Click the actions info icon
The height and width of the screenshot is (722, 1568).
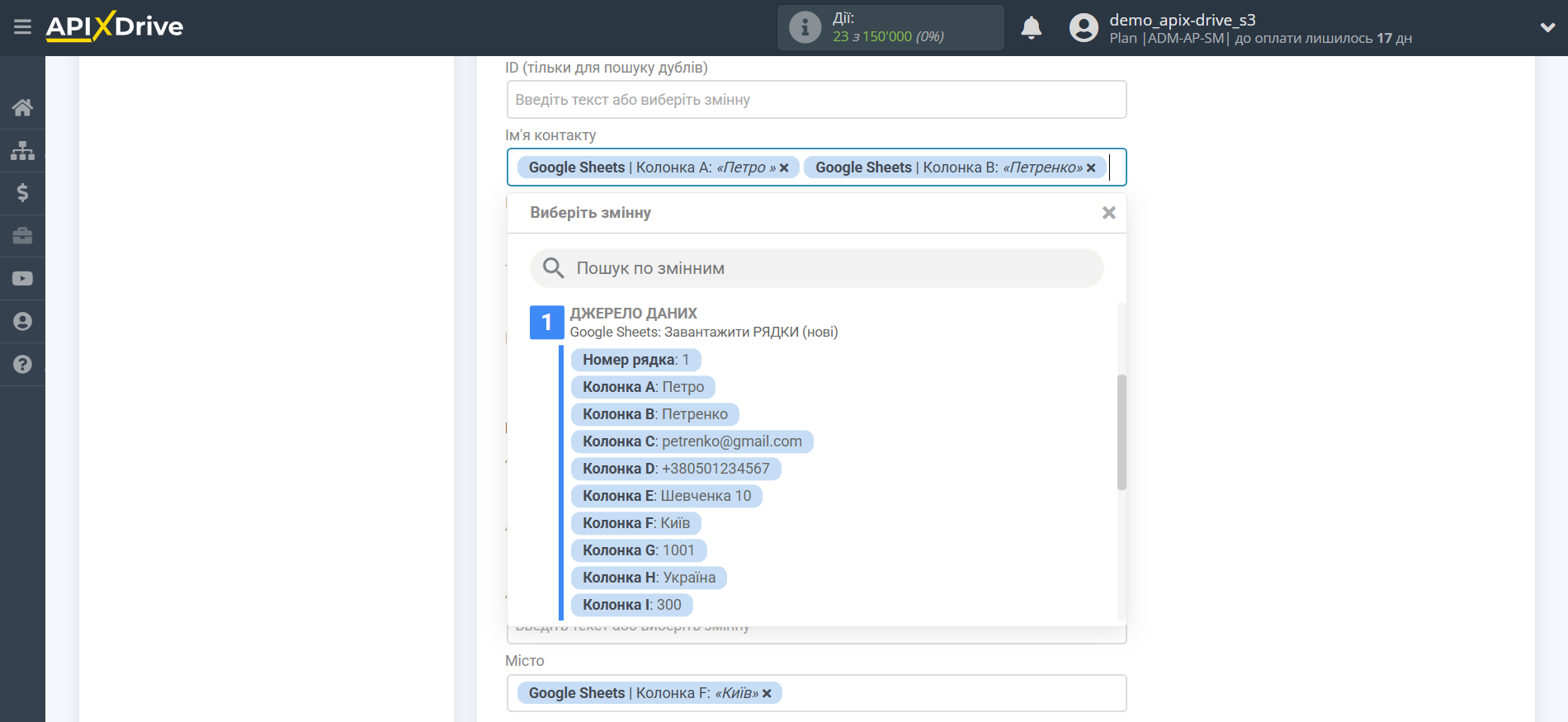click(805, 27)
